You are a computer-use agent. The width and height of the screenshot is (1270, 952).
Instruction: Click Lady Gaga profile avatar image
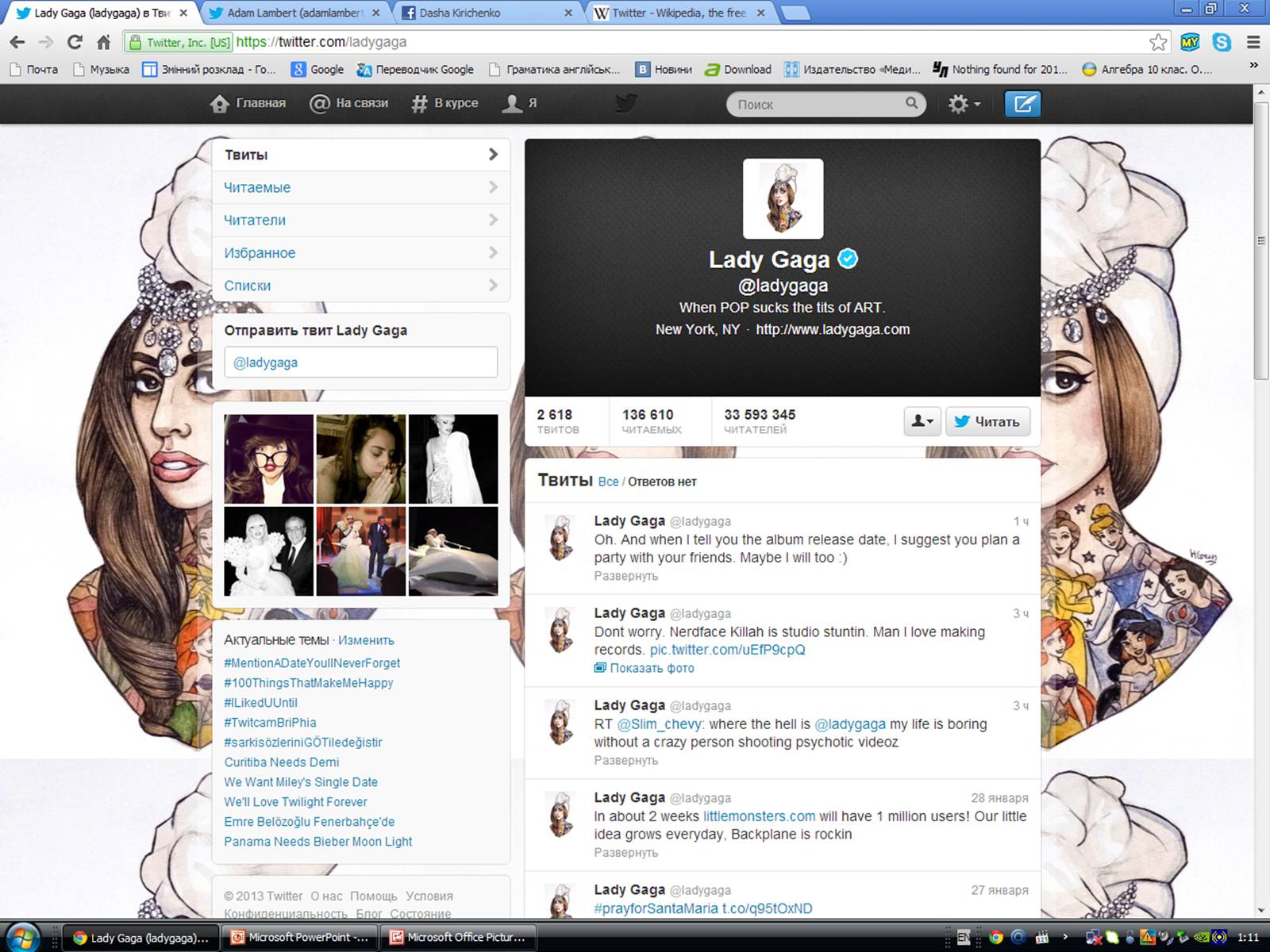coord(783,198)
